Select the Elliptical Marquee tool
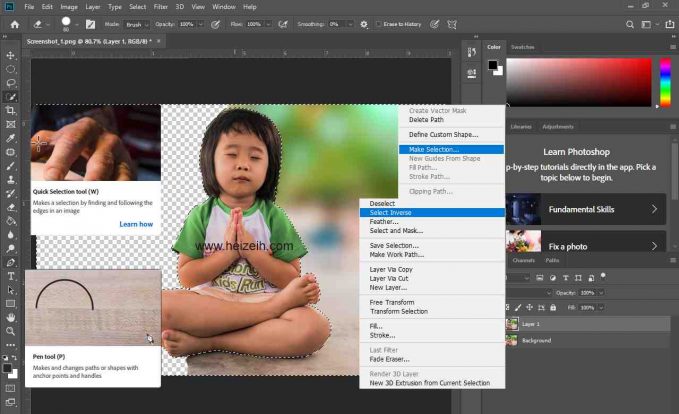 click(x=10, y=69)
